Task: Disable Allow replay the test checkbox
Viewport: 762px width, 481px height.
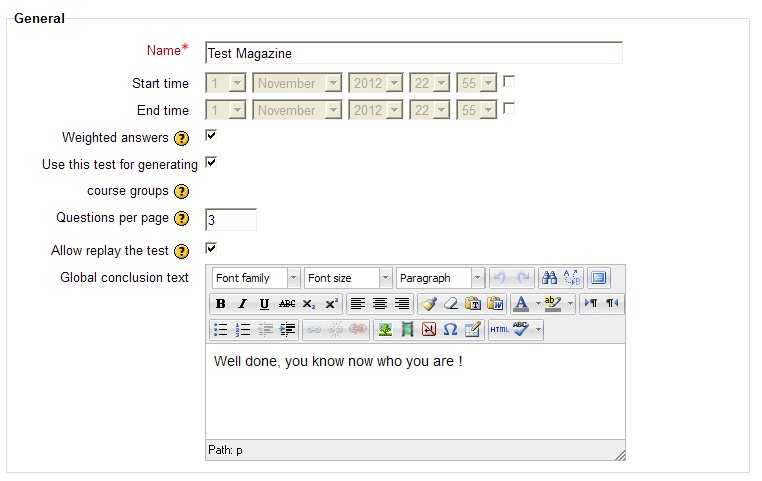Action: 211,248
